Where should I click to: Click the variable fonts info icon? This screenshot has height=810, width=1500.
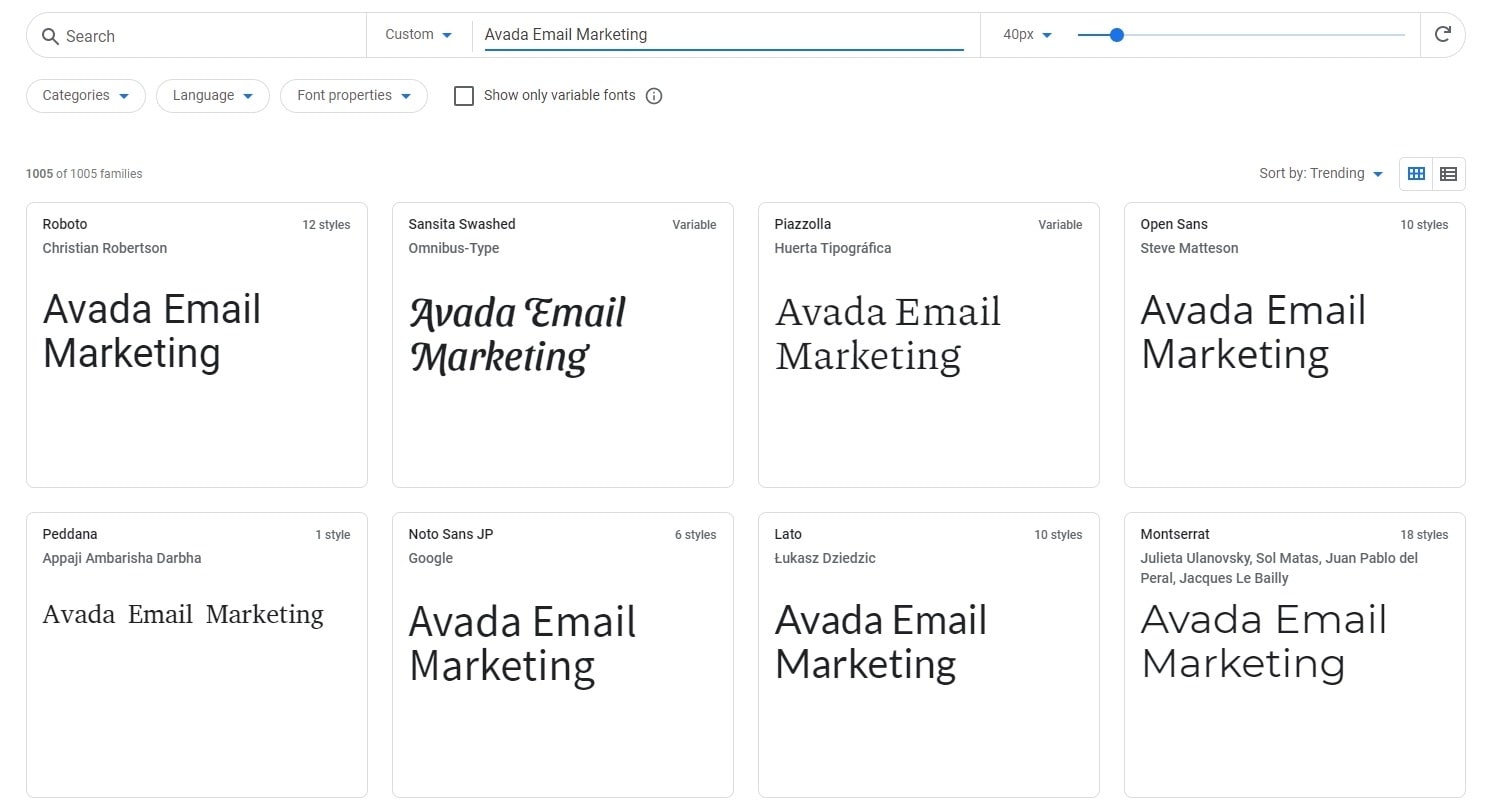tap(654, 96)
